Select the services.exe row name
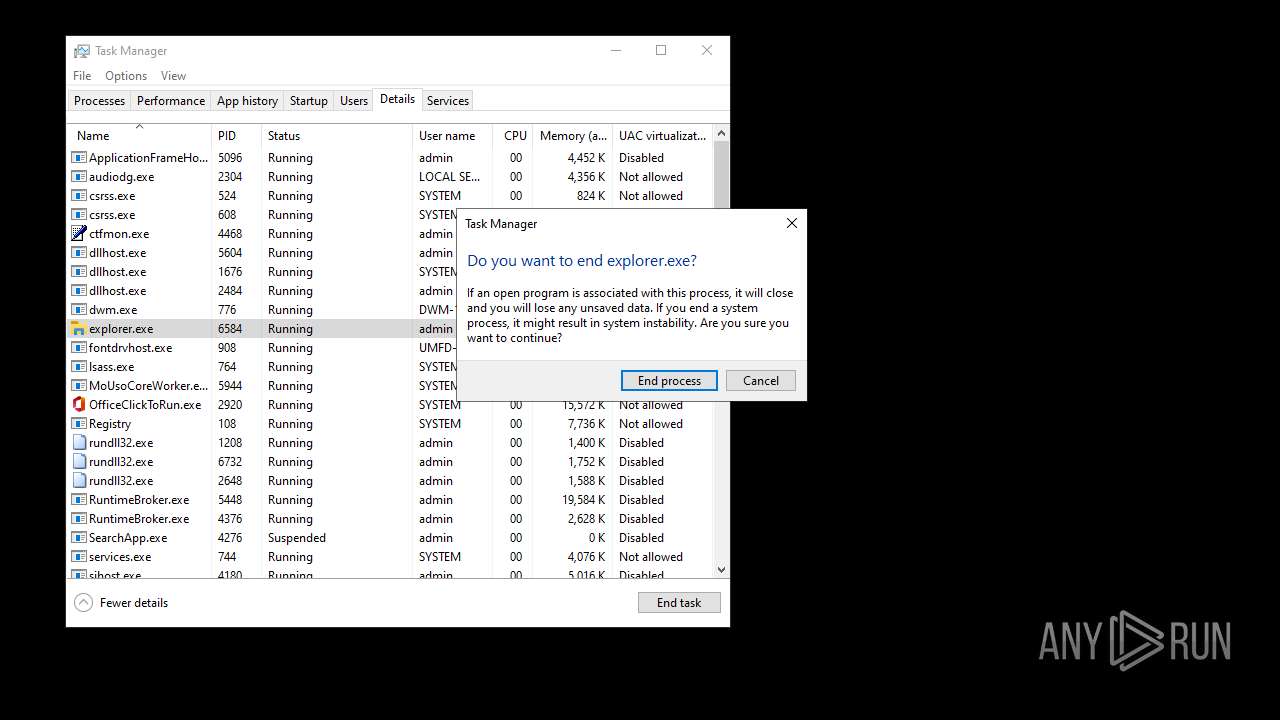The image size is (1280, 720). click(x=120, y=556)
